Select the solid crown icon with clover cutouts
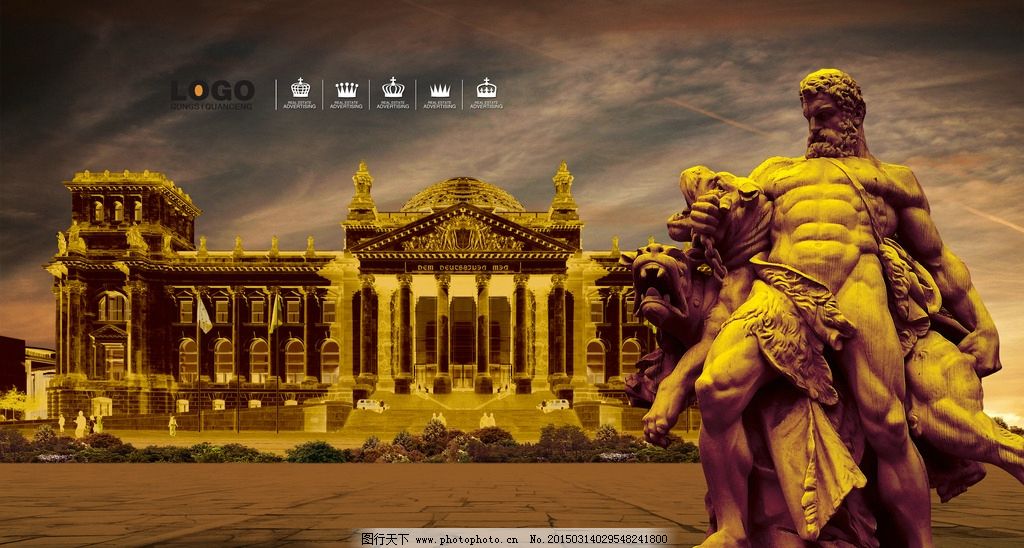1024x548 pixels. click(x=487, y=88)
